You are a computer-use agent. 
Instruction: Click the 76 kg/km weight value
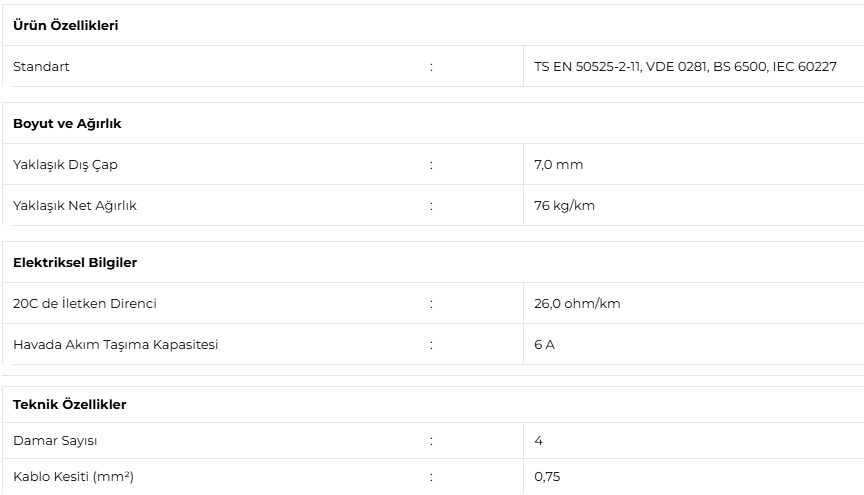coord(564,206)
